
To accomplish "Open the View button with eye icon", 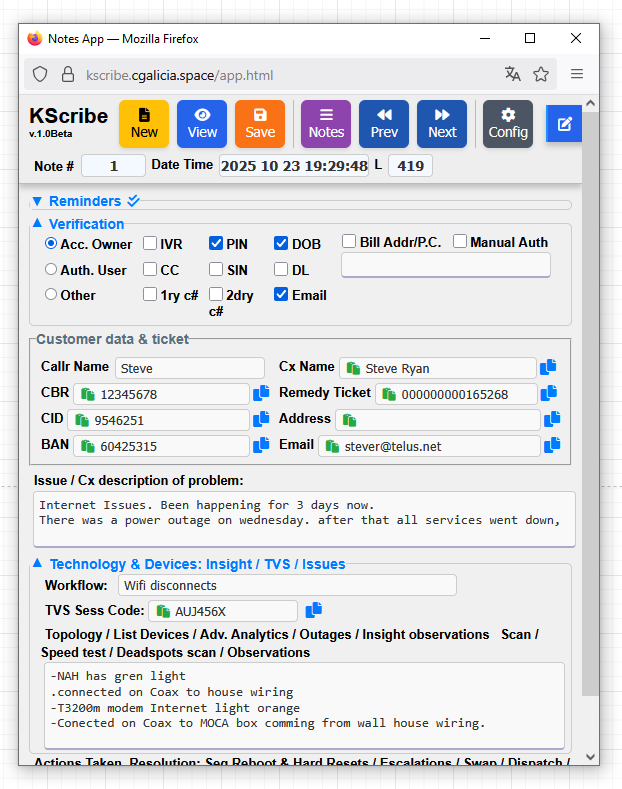I will [202, 124].
